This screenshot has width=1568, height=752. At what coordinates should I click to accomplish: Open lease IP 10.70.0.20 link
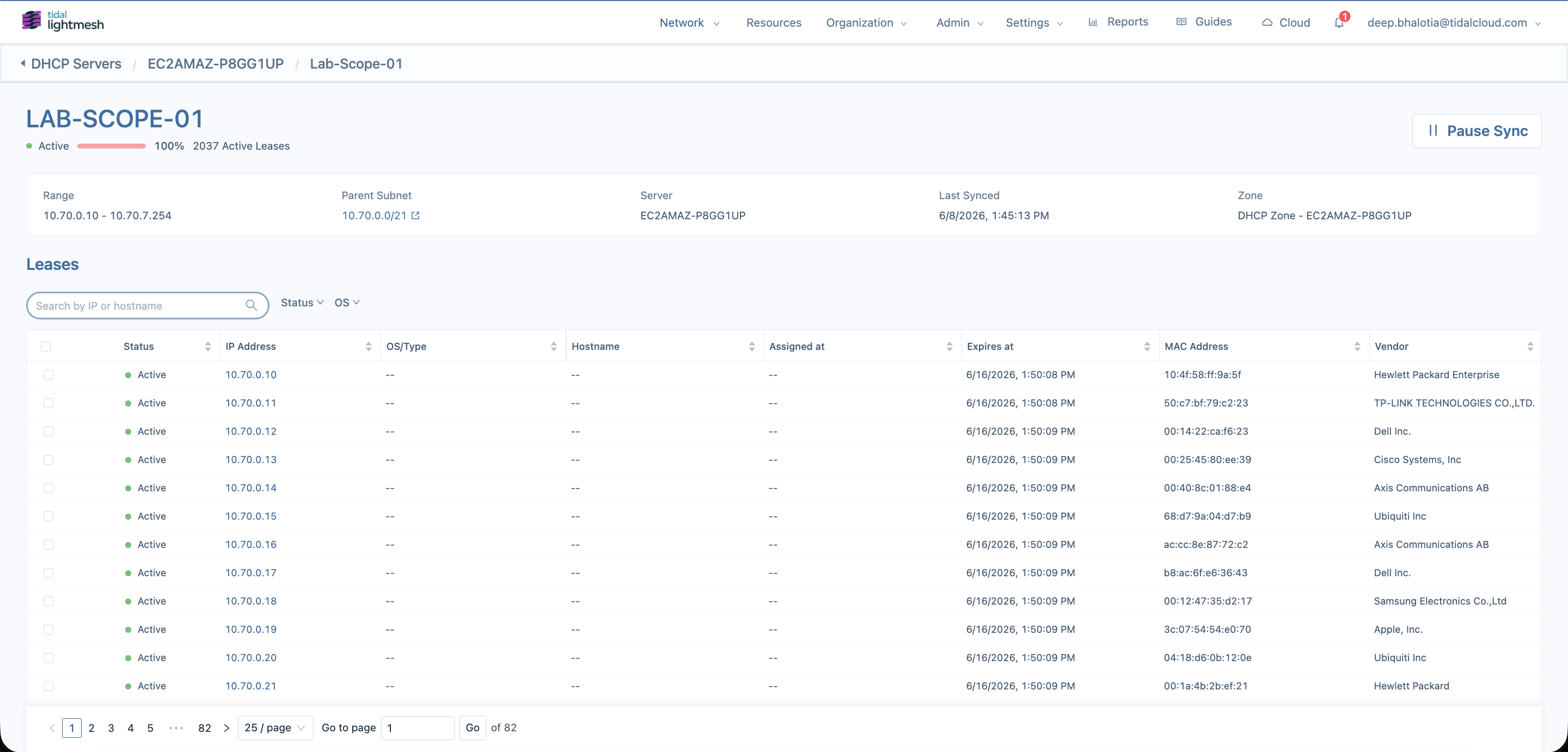click(x=251, y=658)
